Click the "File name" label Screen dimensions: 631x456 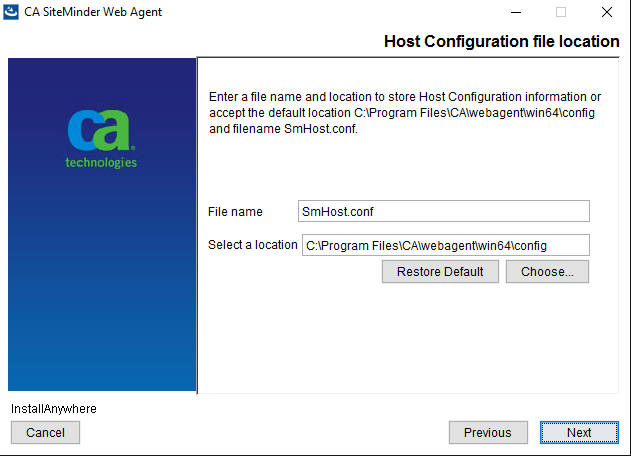pyautogui.click(x=235, y=212)
